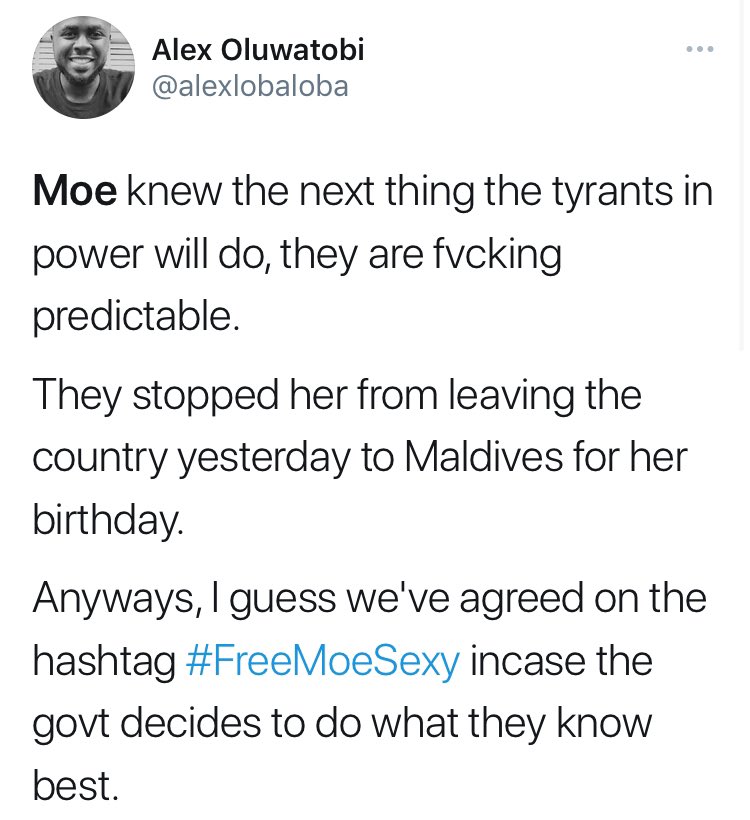
Task: Click the word agreed in the third paragraph
Action: coord(521,599)
